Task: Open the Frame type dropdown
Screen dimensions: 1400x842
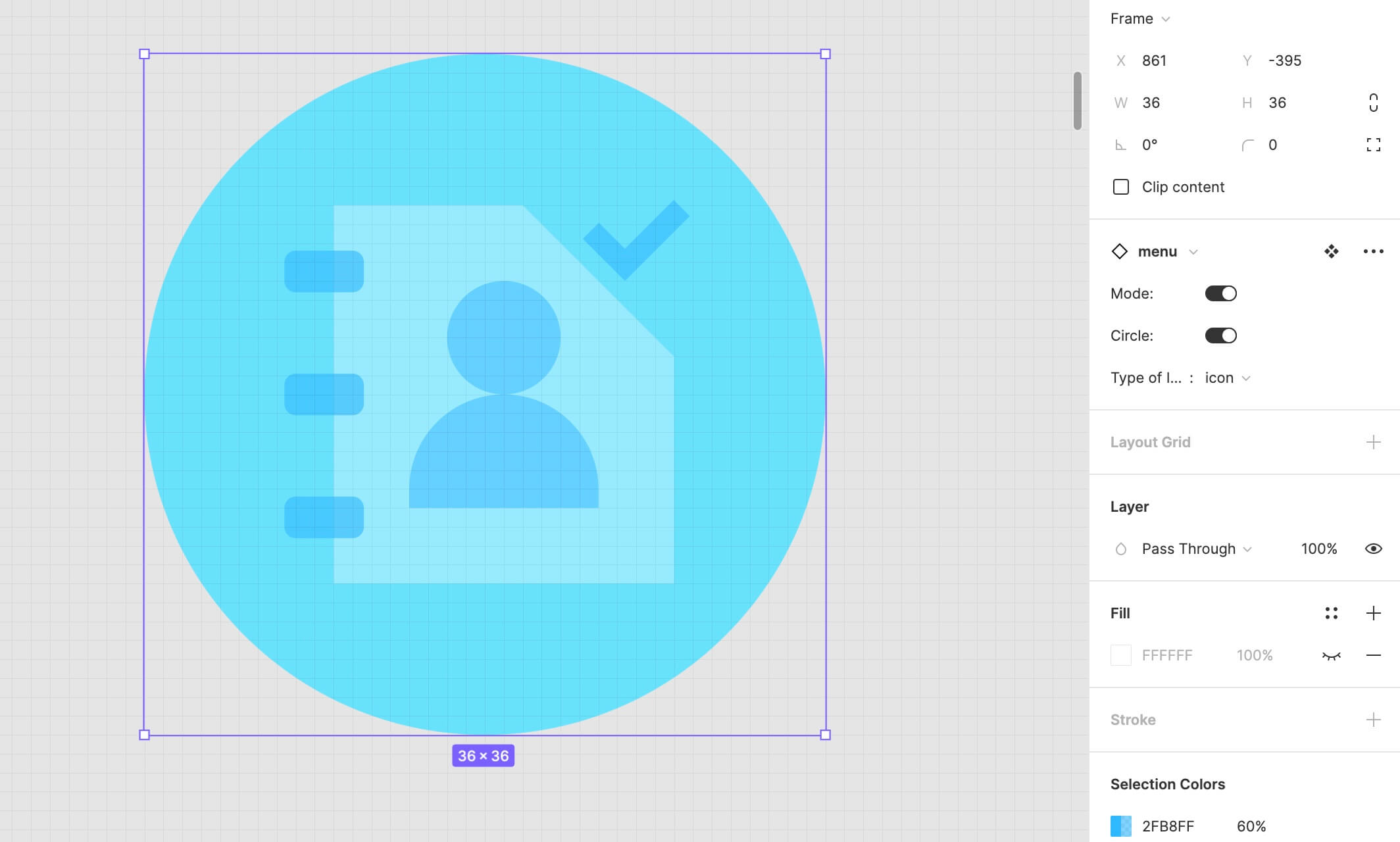Action: (1166, 18)
